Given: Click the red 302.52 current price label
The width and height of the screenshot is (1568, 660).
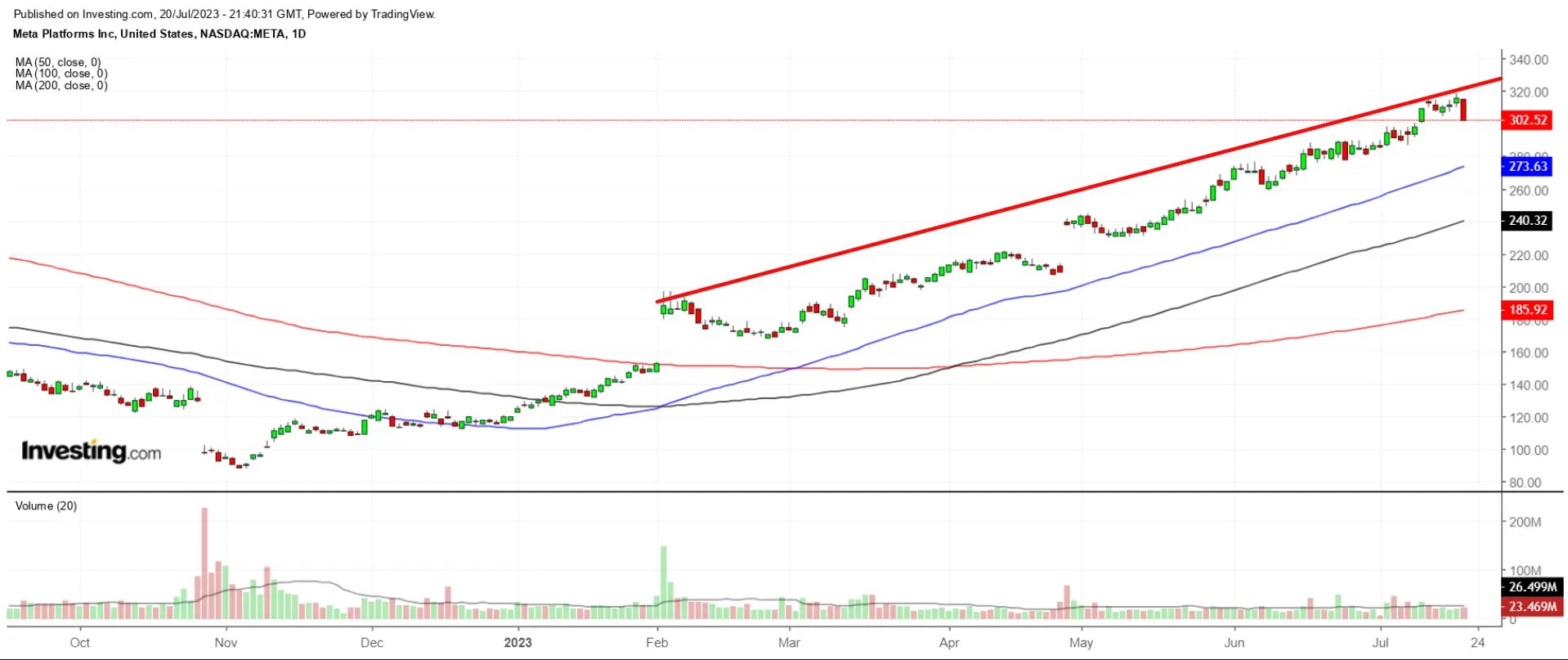Looking at the screenshot, I should click(1526, 120).
